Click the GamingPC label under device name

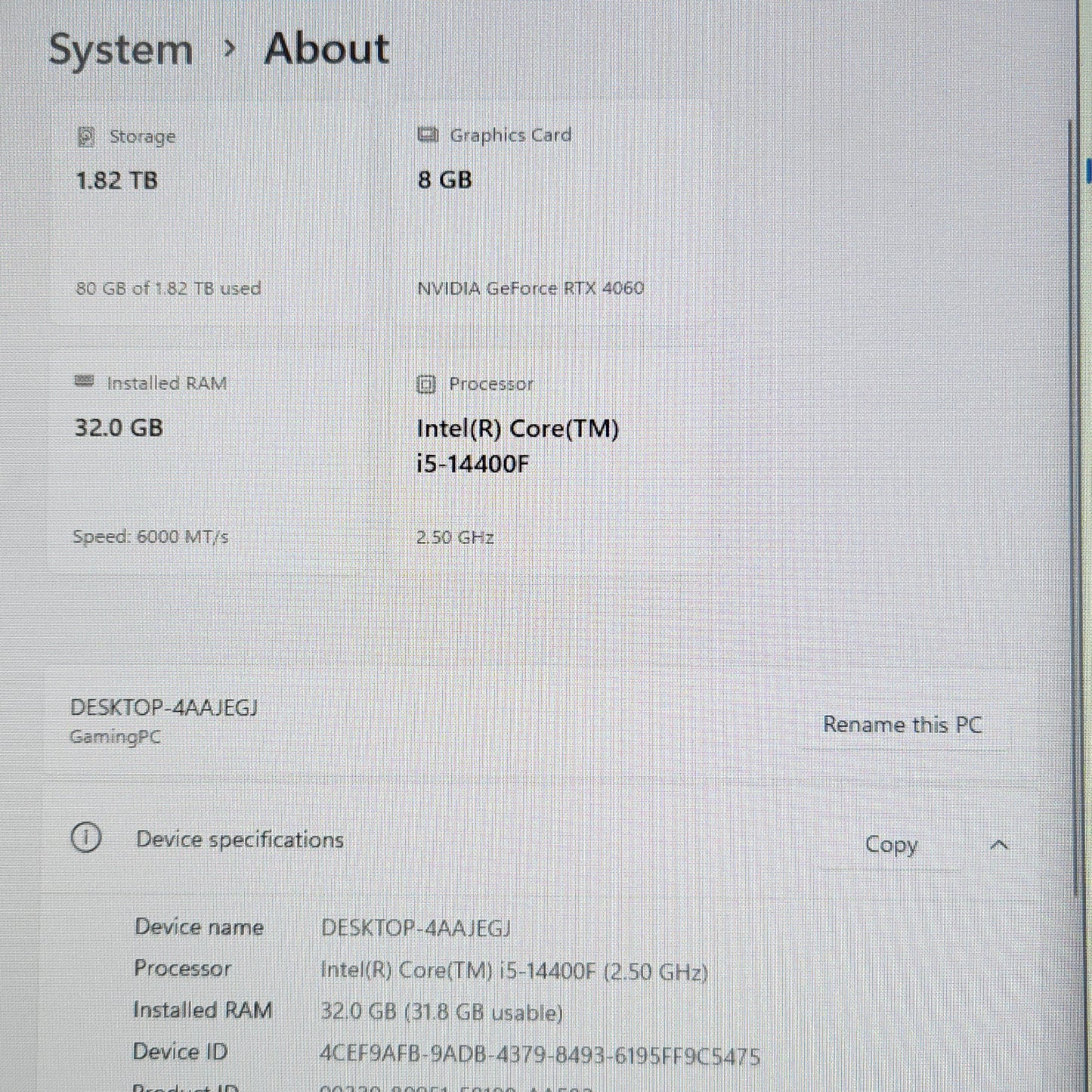coord(114,737)
